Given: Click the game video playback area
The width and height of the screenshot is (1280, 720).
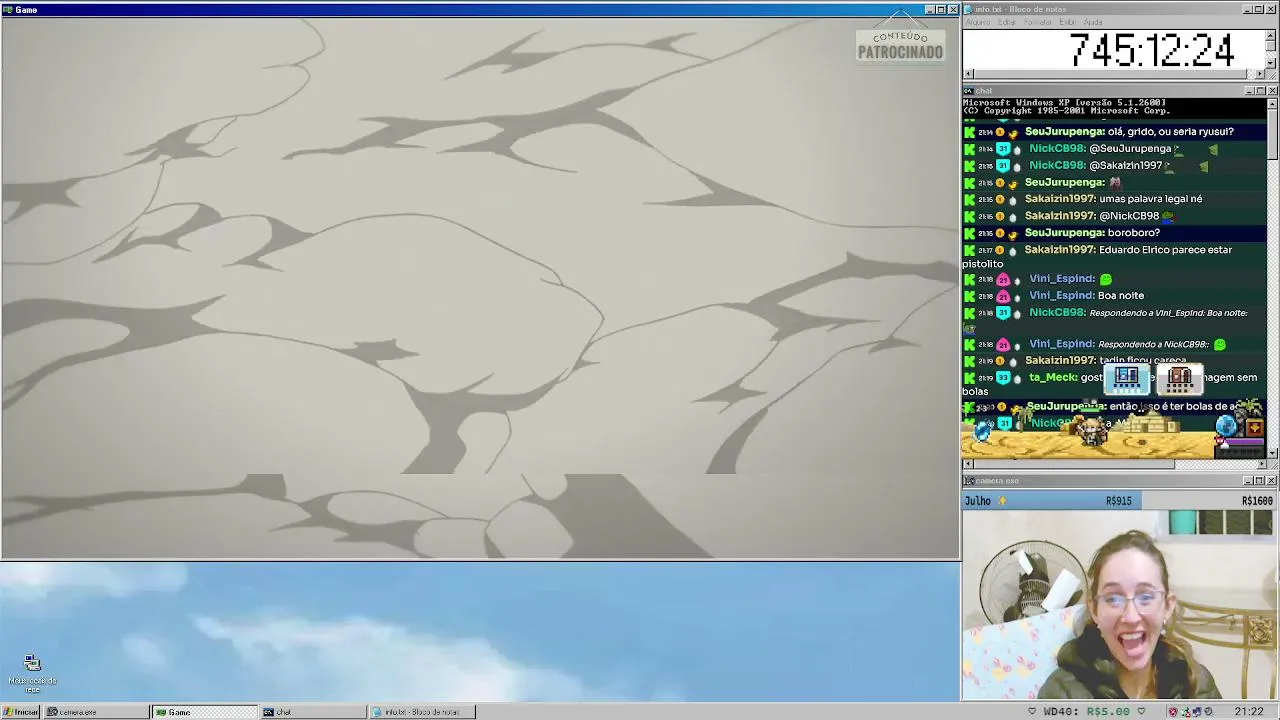Looking at the screenshot, I should pos(480,288).
